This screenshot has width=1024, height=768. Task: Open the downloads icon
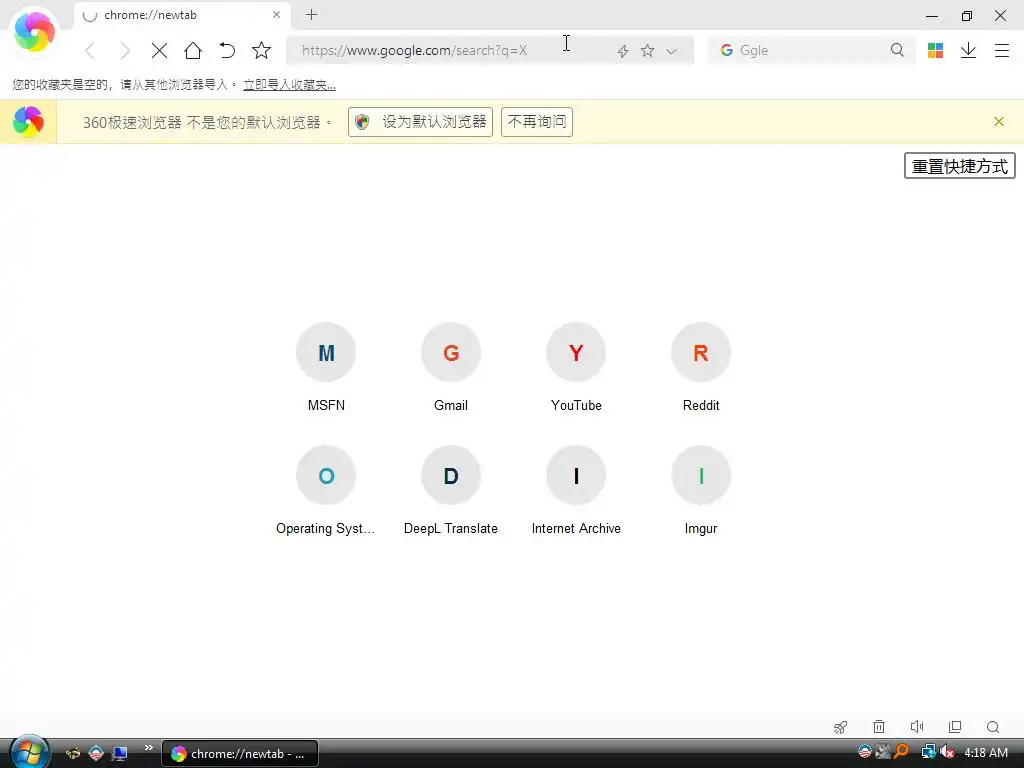(968, 50)
